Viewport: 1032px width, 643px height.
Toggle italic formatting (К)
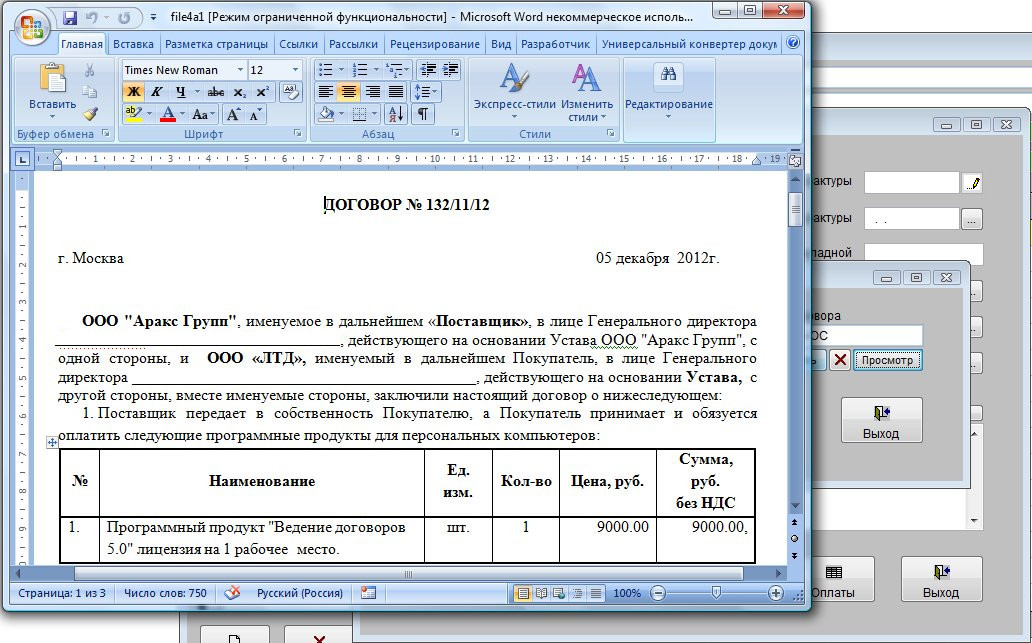pos(157,92)
